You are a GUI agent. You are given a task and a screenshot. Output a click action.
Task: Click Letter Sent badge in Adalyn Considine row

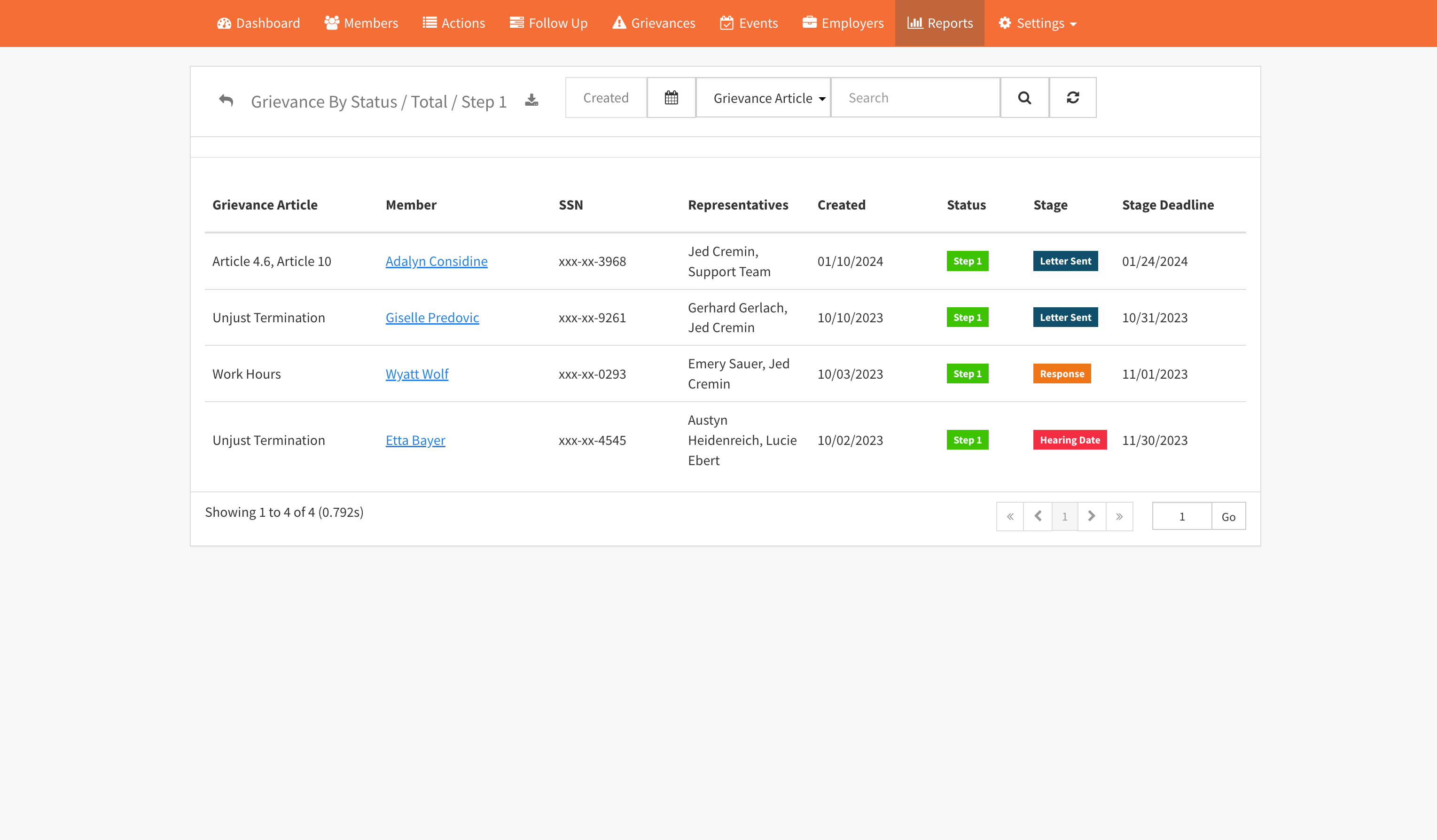click(1065, 261)
